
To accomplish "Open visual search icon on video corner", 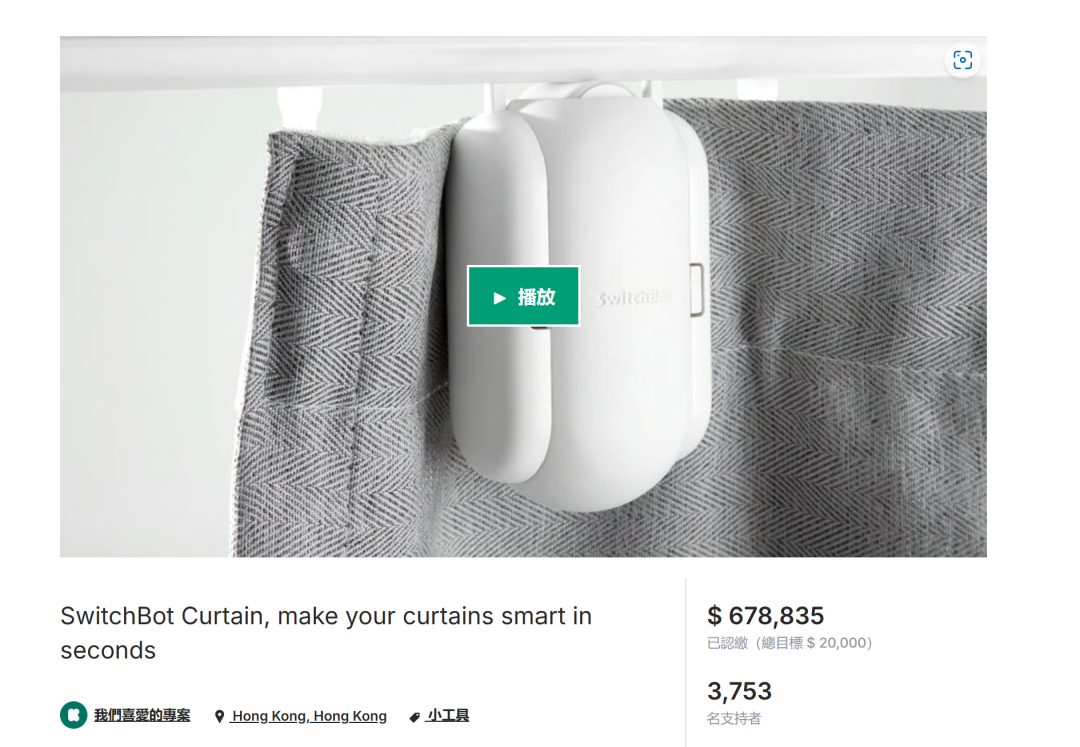I will pyautogui.click(x=962, y=60).
